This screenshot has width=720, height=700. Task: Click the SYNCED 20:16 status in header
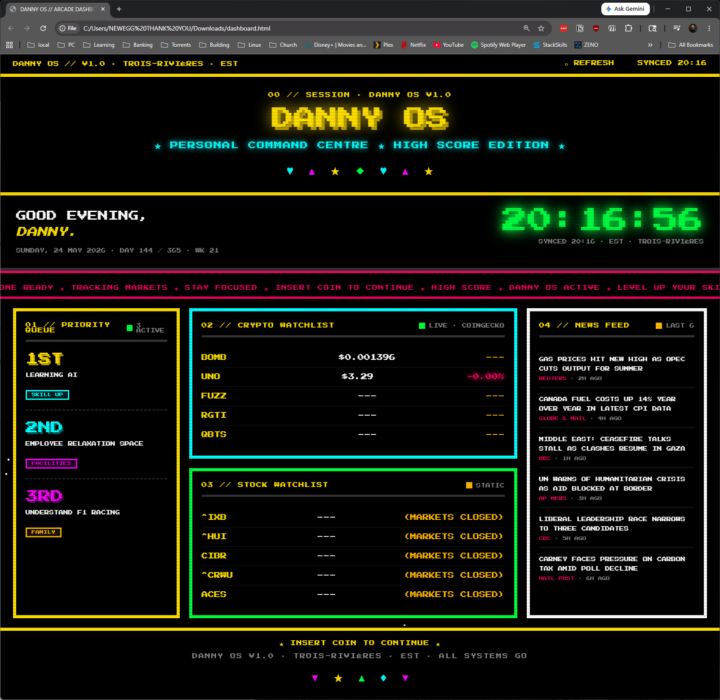pos(671,62)
